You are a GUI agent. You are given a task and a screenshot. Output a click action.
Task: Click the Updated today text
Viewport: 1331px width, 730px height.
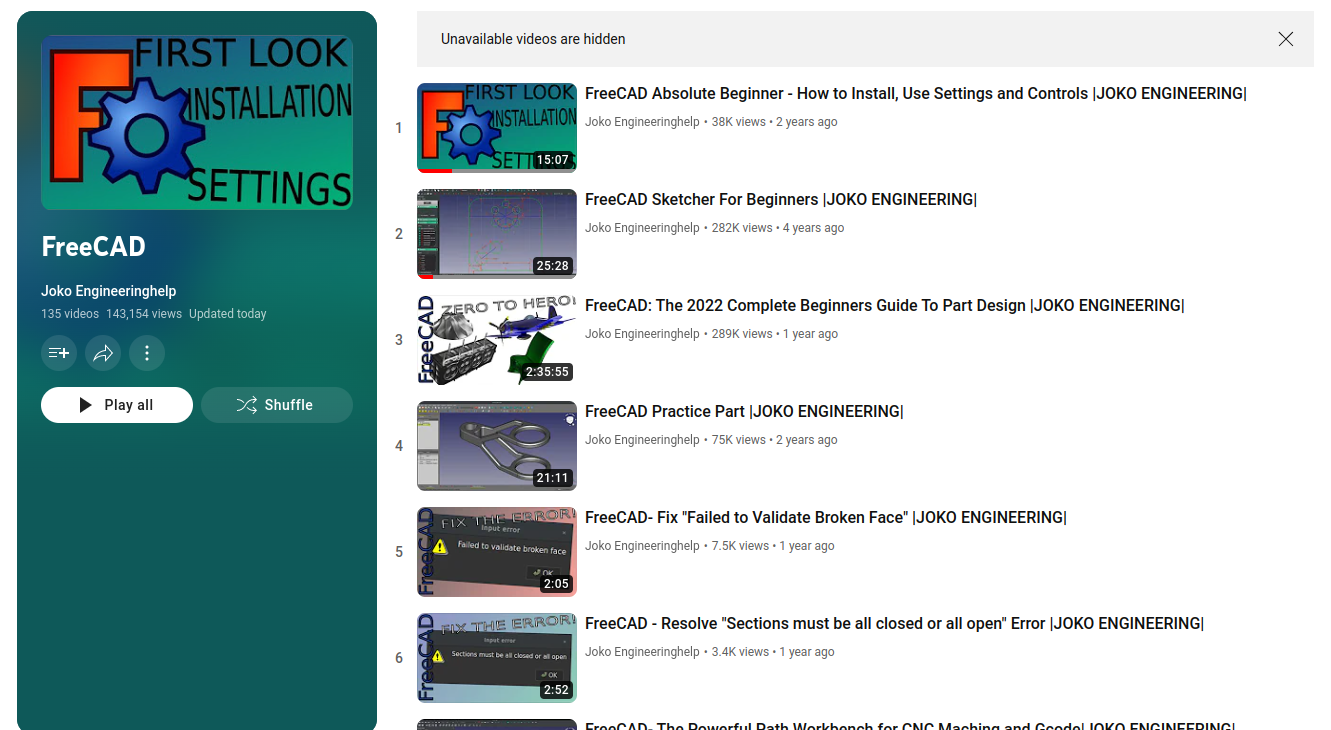[228, 314]
